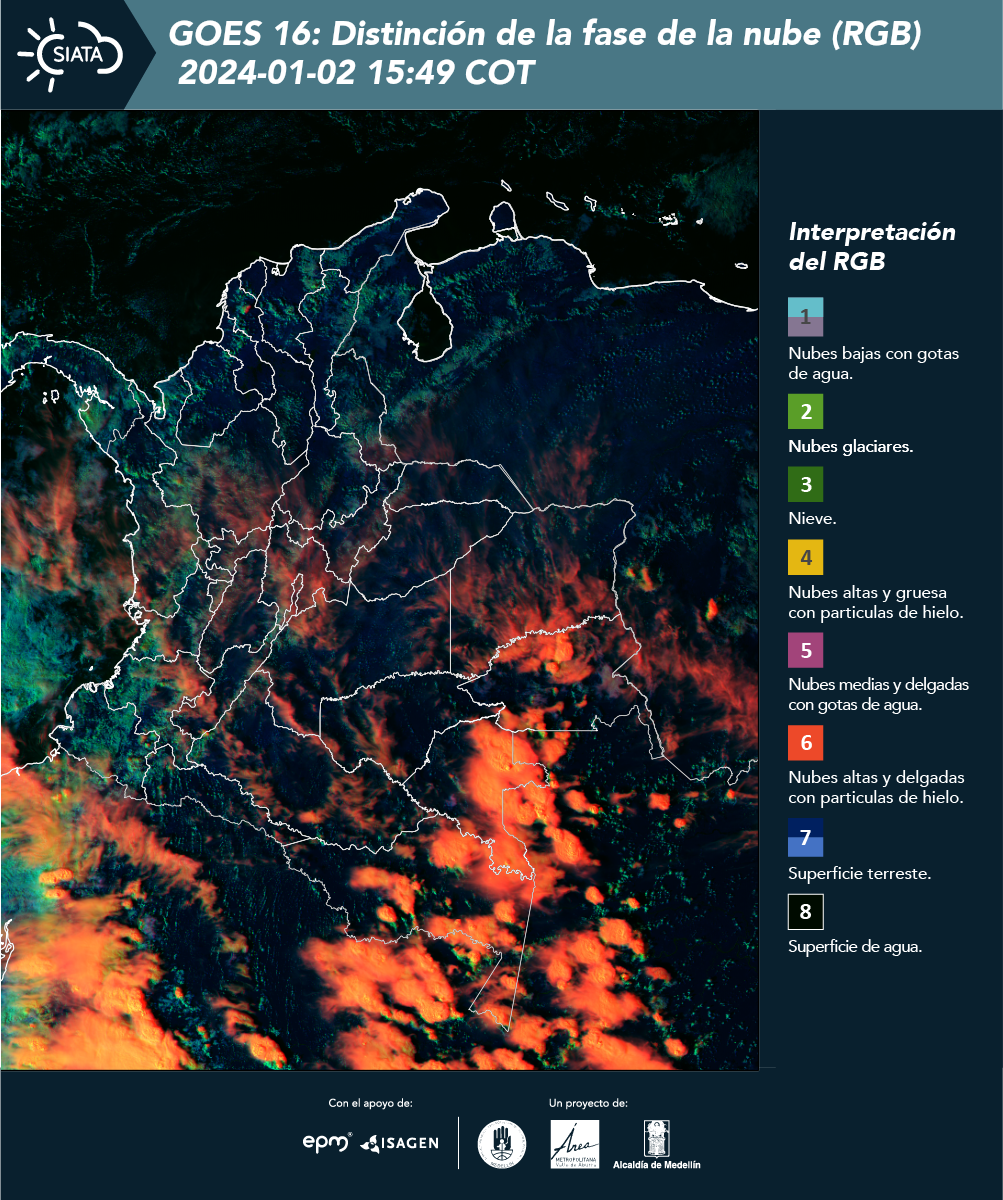
Task: Click the 'Nieve.' label
Action: pos(812,519)
